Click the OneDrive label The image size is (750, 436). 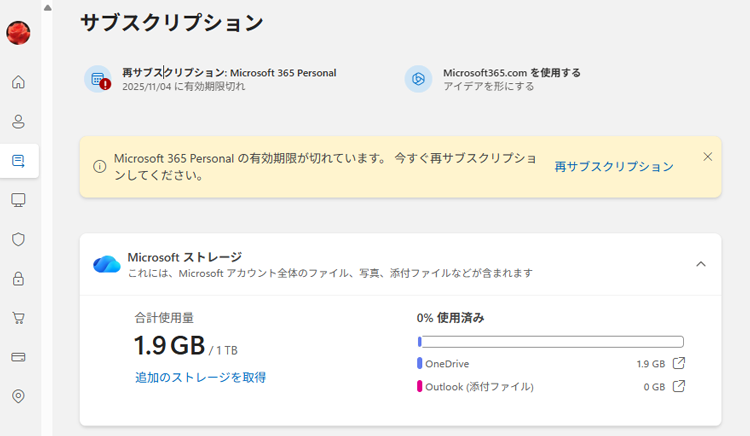pyautogui.click(x=447, y=364)
